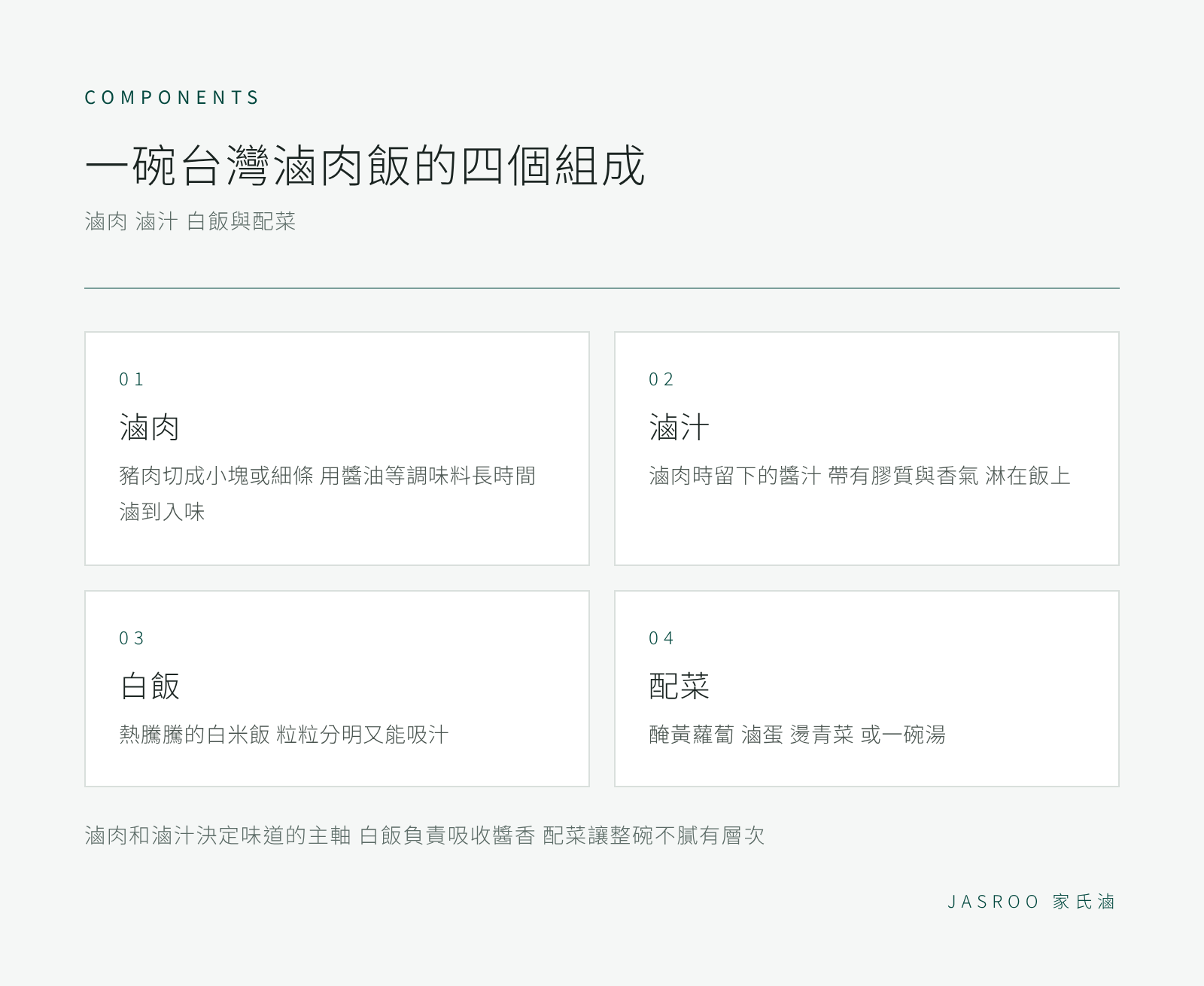Click description 熱騰騰的白米飯 粒粒分明又能吸汁
Screen dimensions: 1204x986
click(284, 735)
